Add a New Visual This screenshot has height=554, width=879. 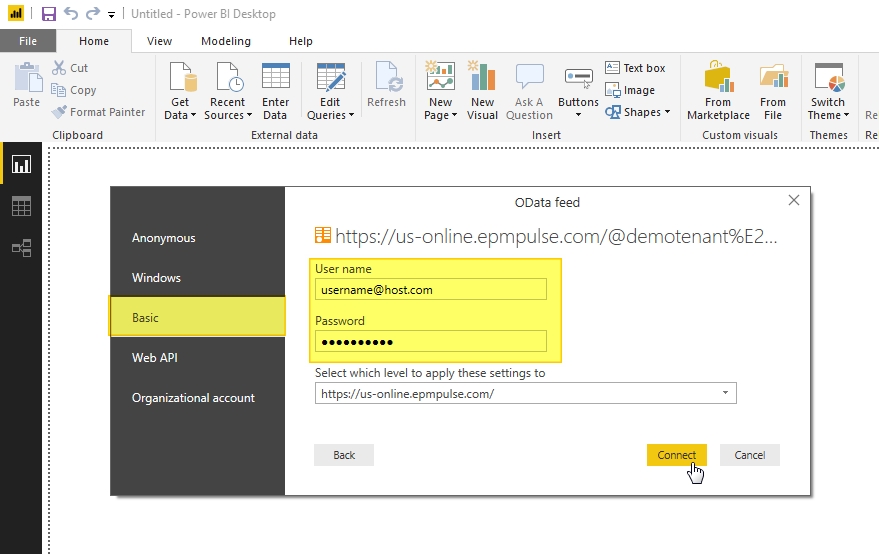[x=482, y=91]
